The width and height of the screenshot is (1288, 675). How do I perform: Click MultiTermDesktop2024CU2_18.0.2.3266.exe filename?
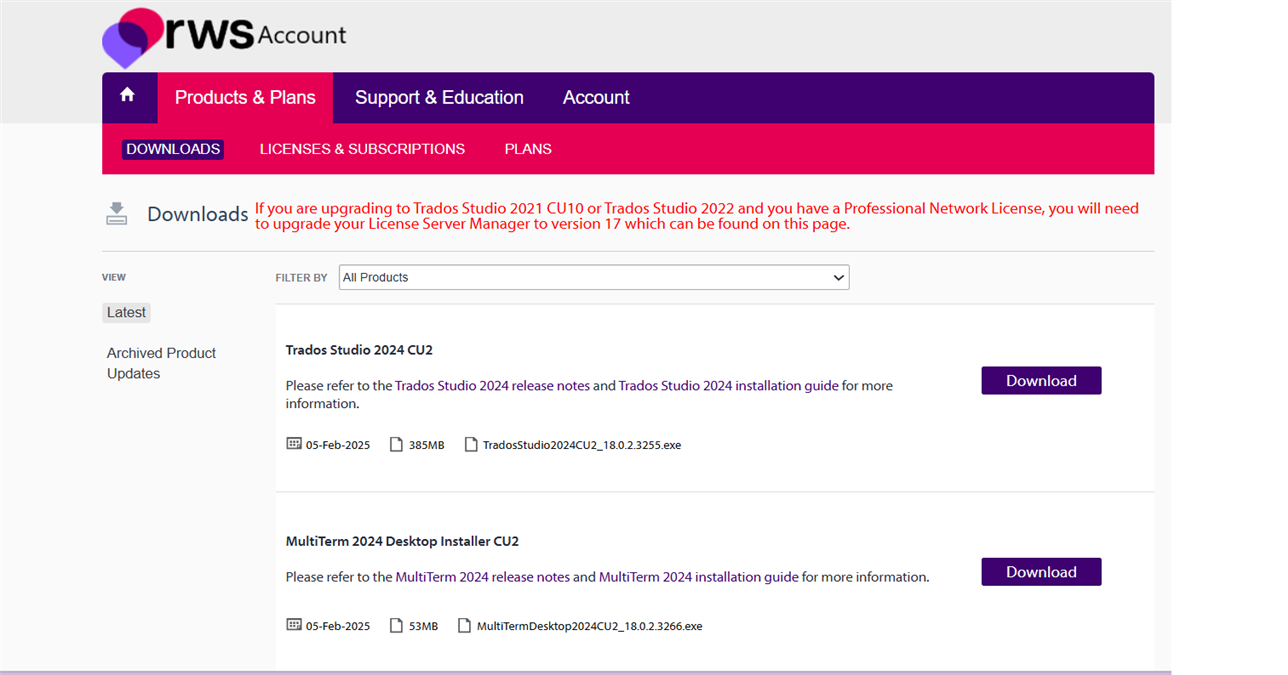tap(590, 626)
